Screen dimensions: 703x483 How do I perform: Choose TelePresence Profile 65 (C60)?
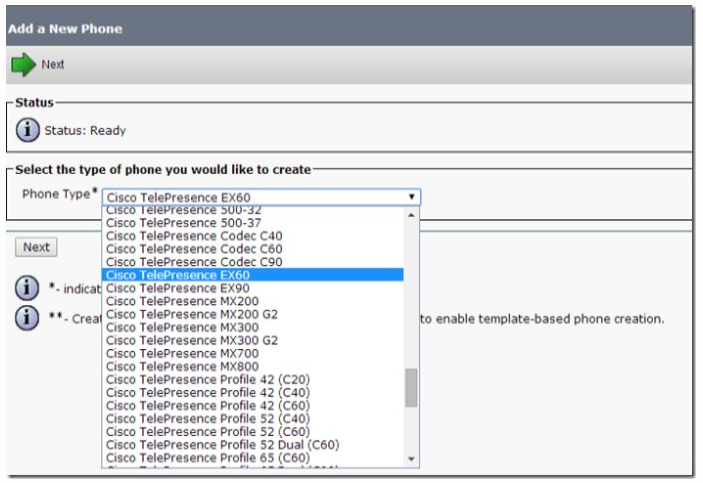pos(253,458)
